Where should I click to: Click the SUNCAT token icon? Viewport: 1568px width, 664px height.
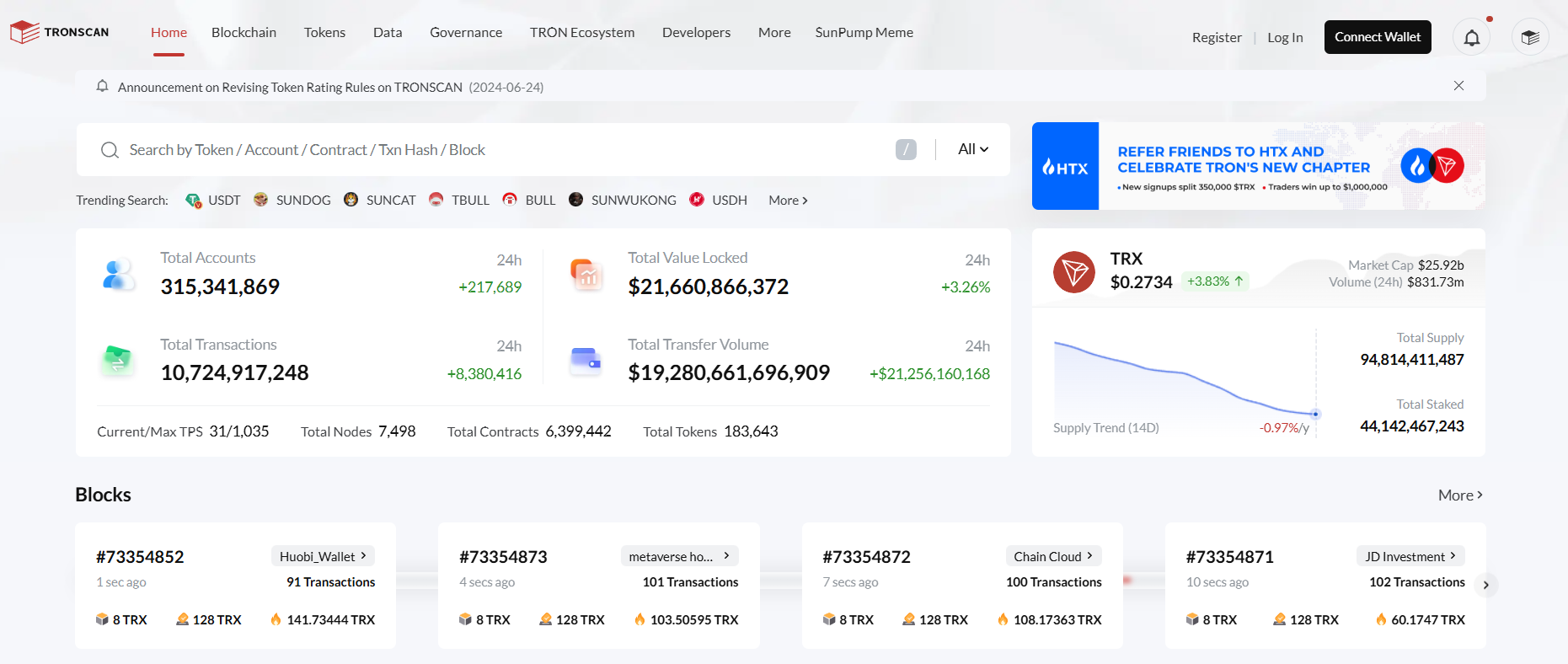pyautogui.click(x=351, y=200)
